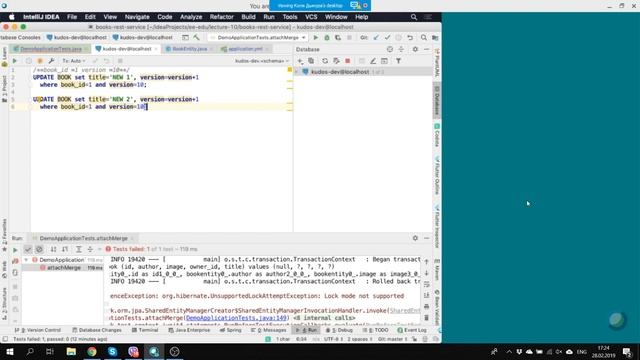Screen dimensions: 640x360
Task: Open the Version Control tool window
Action: coord(38,330)
